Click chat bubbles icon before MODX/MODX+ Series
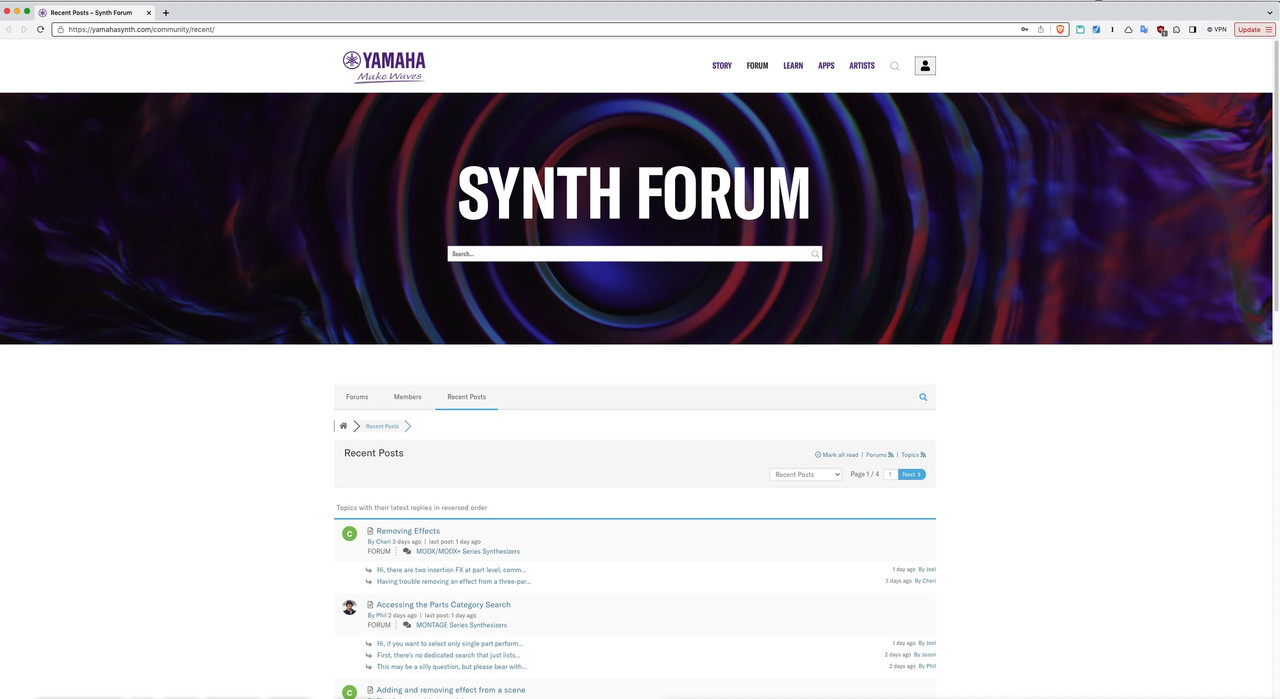The height and width of the screenshot is (699, 1280). [407, 551]
